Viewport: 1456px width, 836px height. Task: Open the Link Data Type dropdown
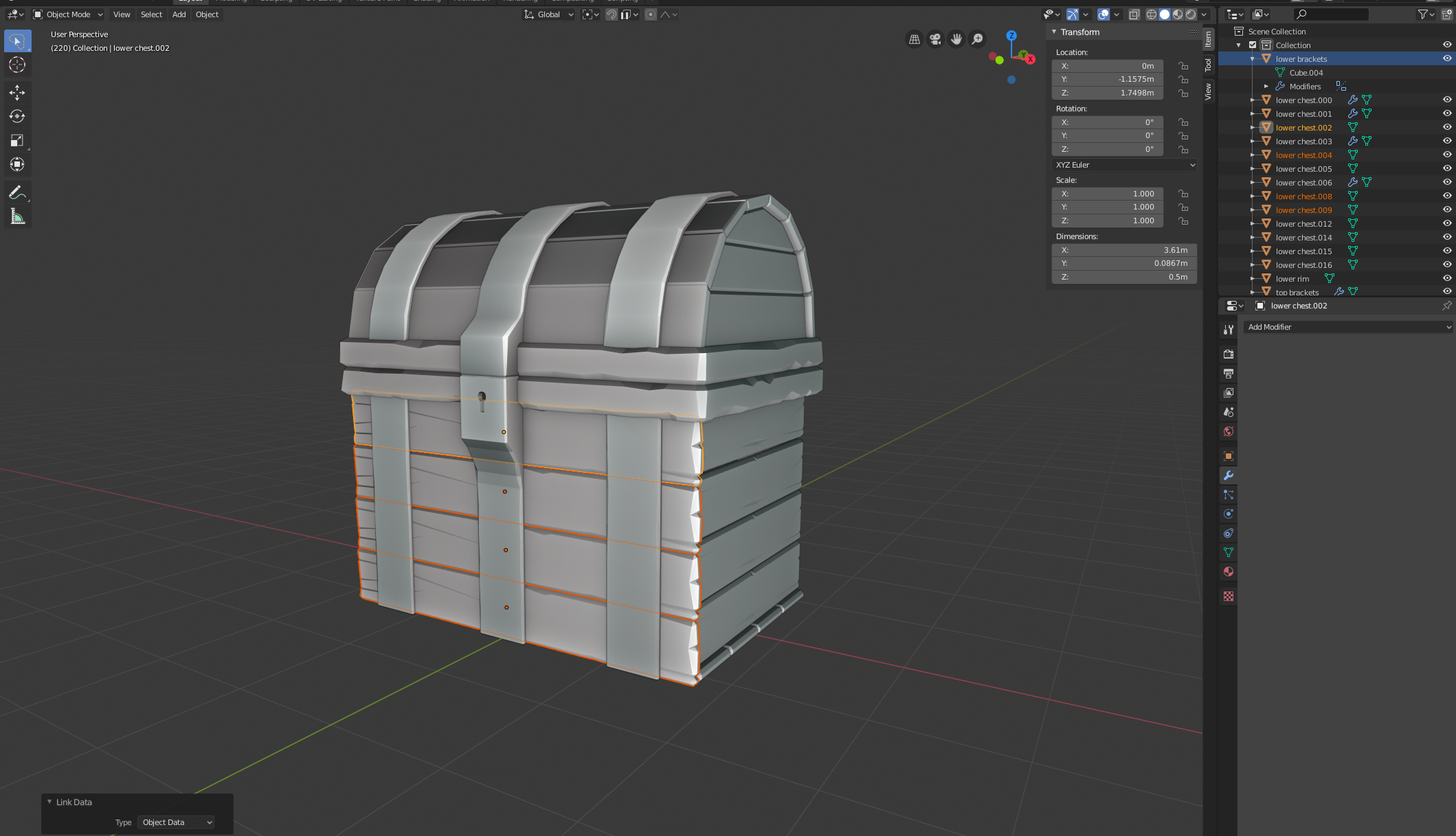pos(177,822)
